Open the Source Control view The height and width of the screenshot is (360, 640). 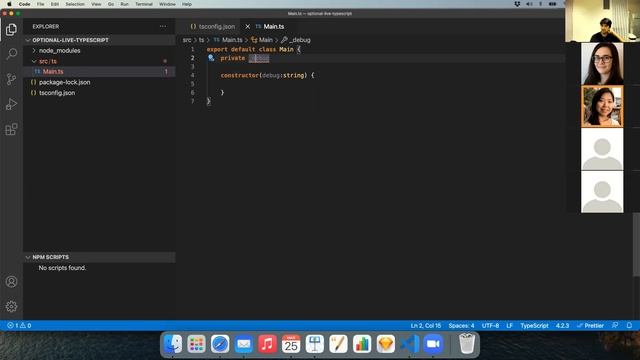coord(11,79)
